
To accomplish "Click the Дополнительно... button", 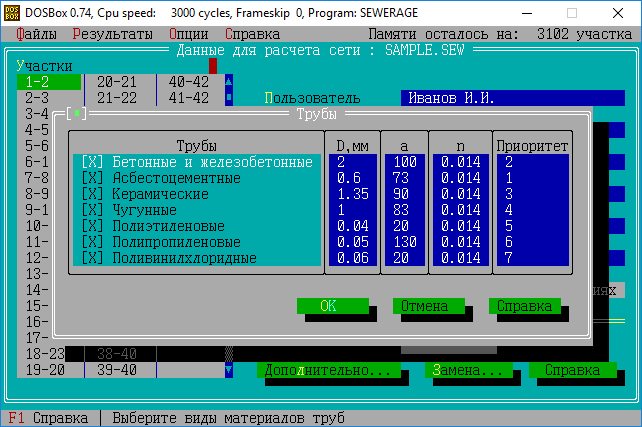I will [x=327, y=370].
